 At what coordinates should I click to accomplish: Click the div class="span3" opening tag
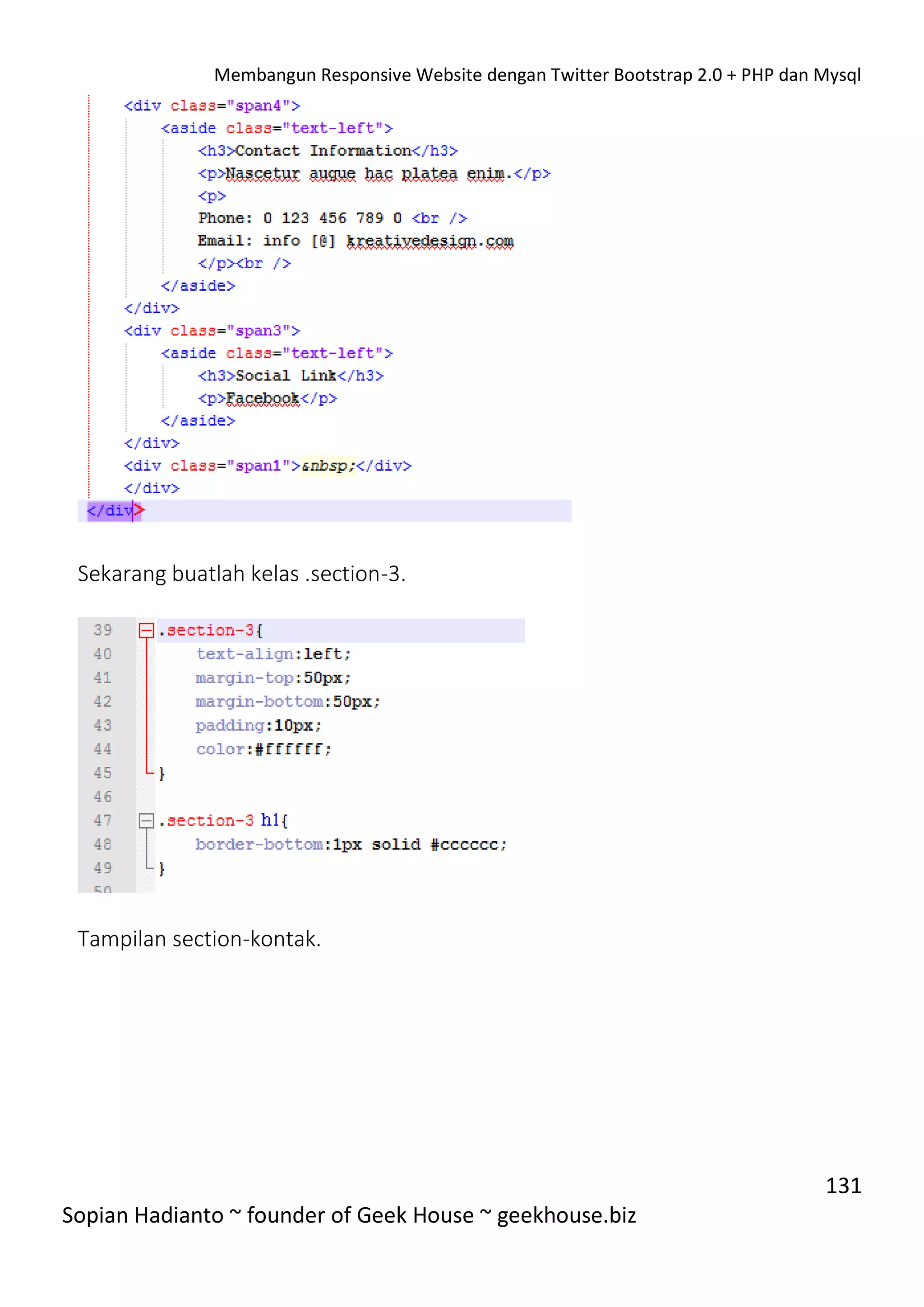click(x=212, y=331)
